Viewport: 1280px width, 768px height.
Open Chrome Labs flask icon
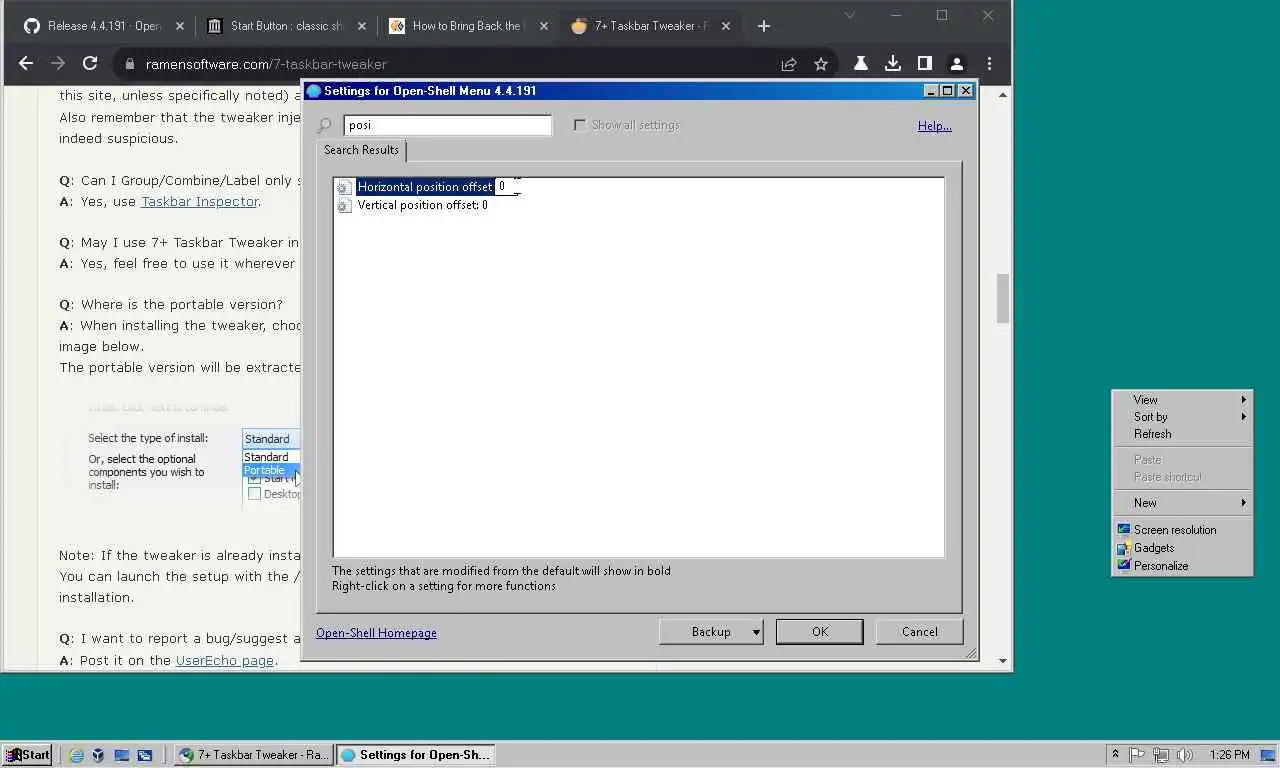point(860,63)
